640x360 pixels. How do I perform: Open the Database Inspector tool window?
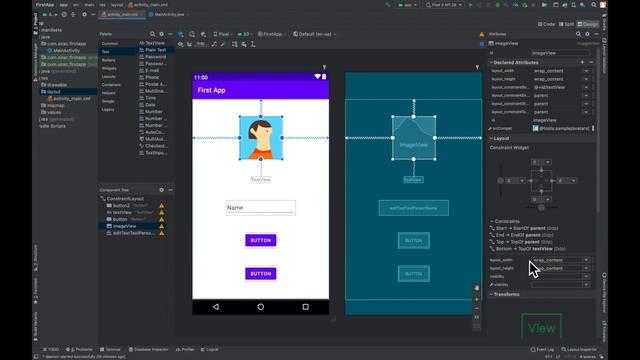click(x=149, y=350)
